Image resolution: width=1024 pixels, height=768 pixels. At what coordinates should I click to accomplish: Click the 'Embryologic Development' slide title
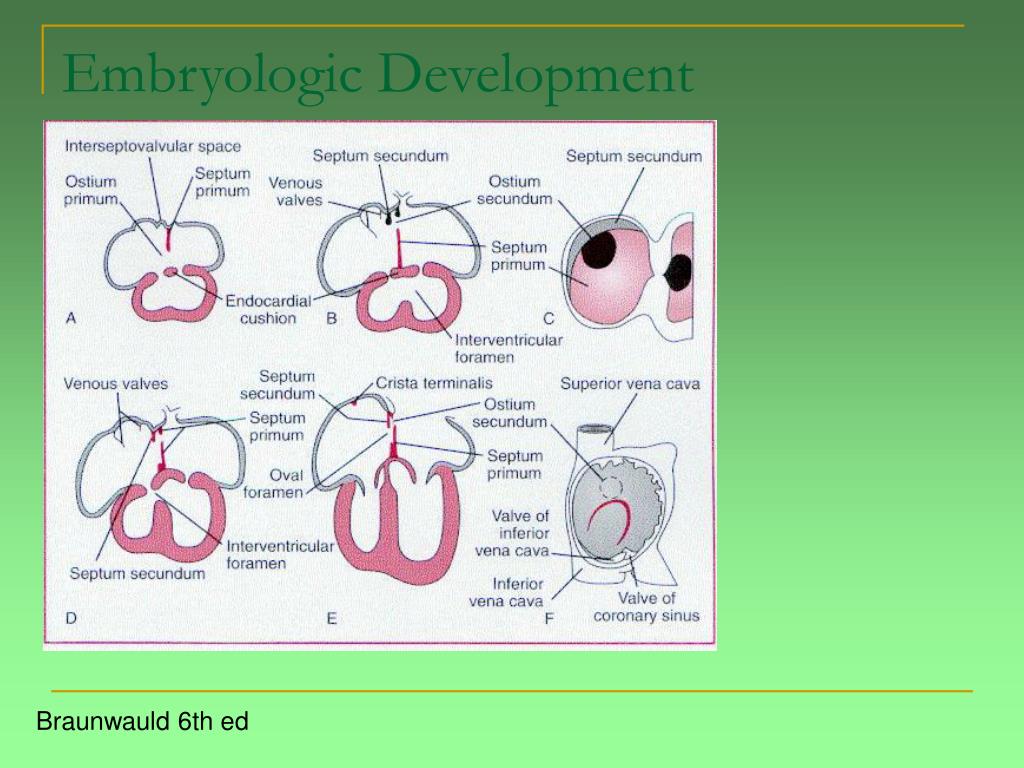click(377, 75)
